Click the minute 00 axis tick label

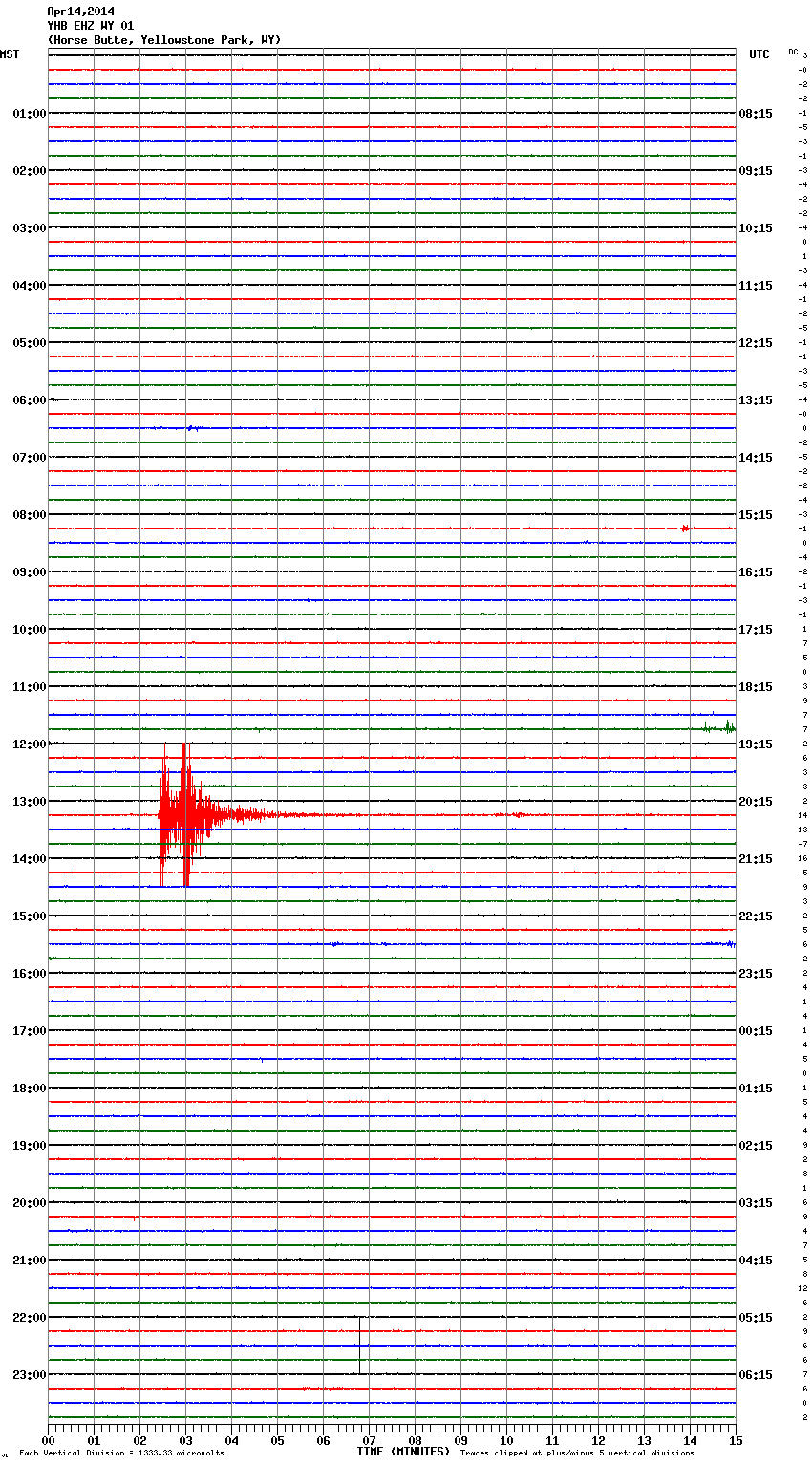tap(49, 1440)
